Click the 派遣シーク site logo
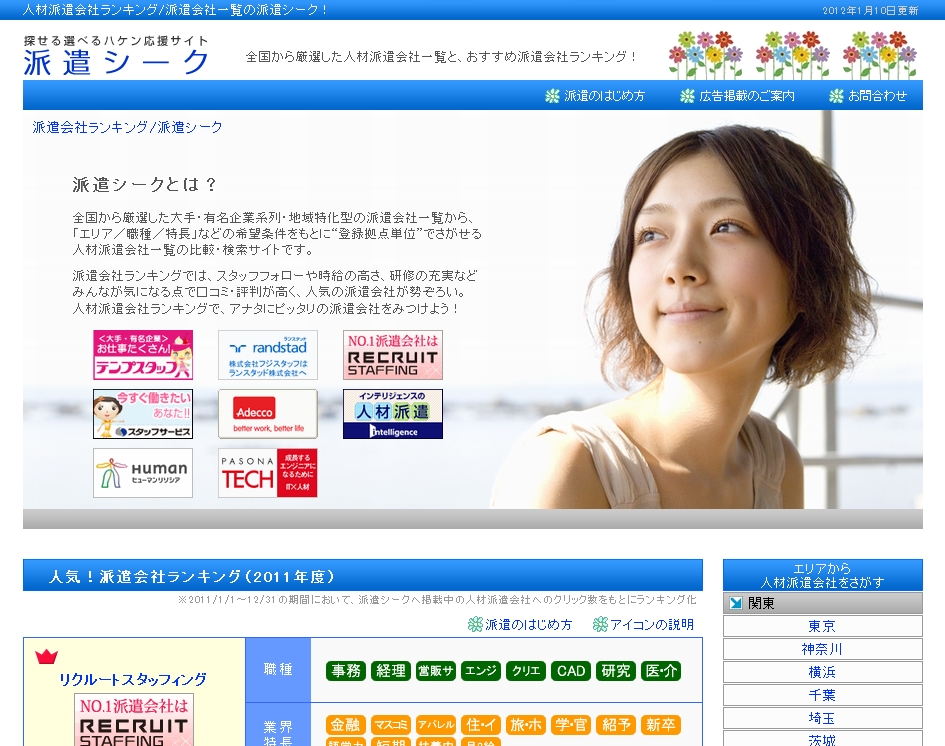The image size is (945, 746). click(x=116, y=56)
